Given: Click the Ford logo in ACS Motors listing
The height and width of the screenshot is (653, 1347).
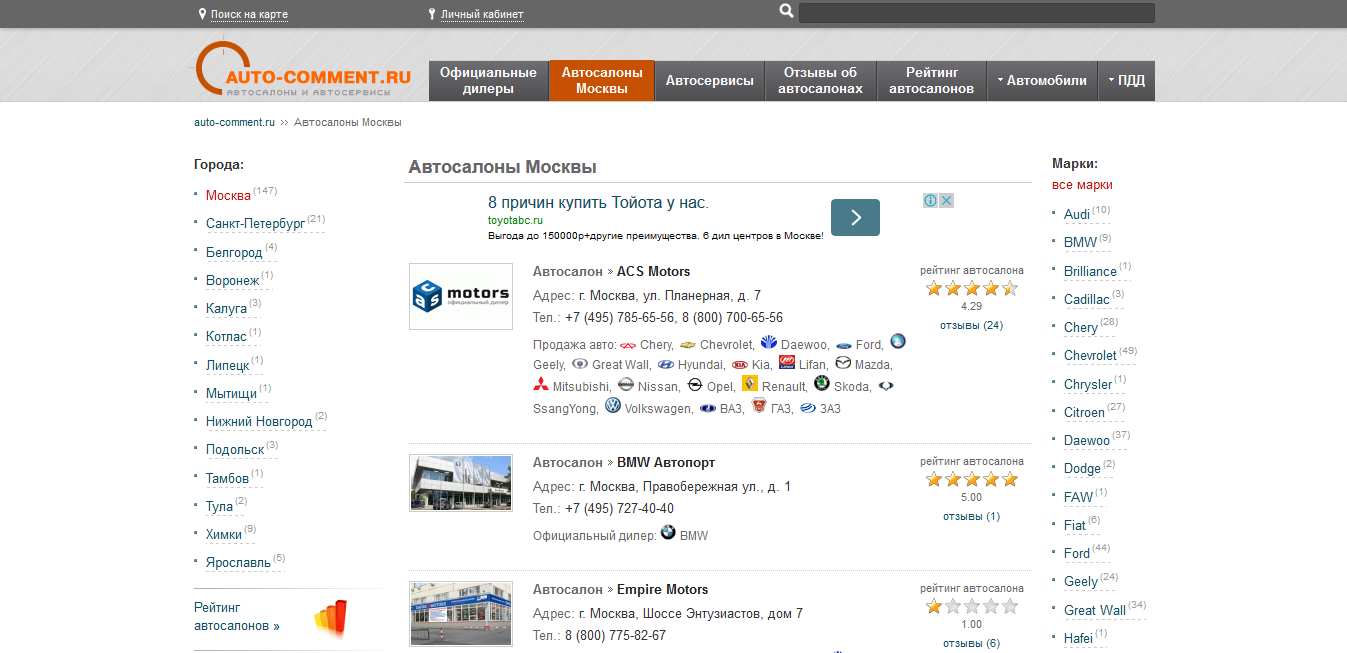Looking at the screenshot, I should (844, 345).
